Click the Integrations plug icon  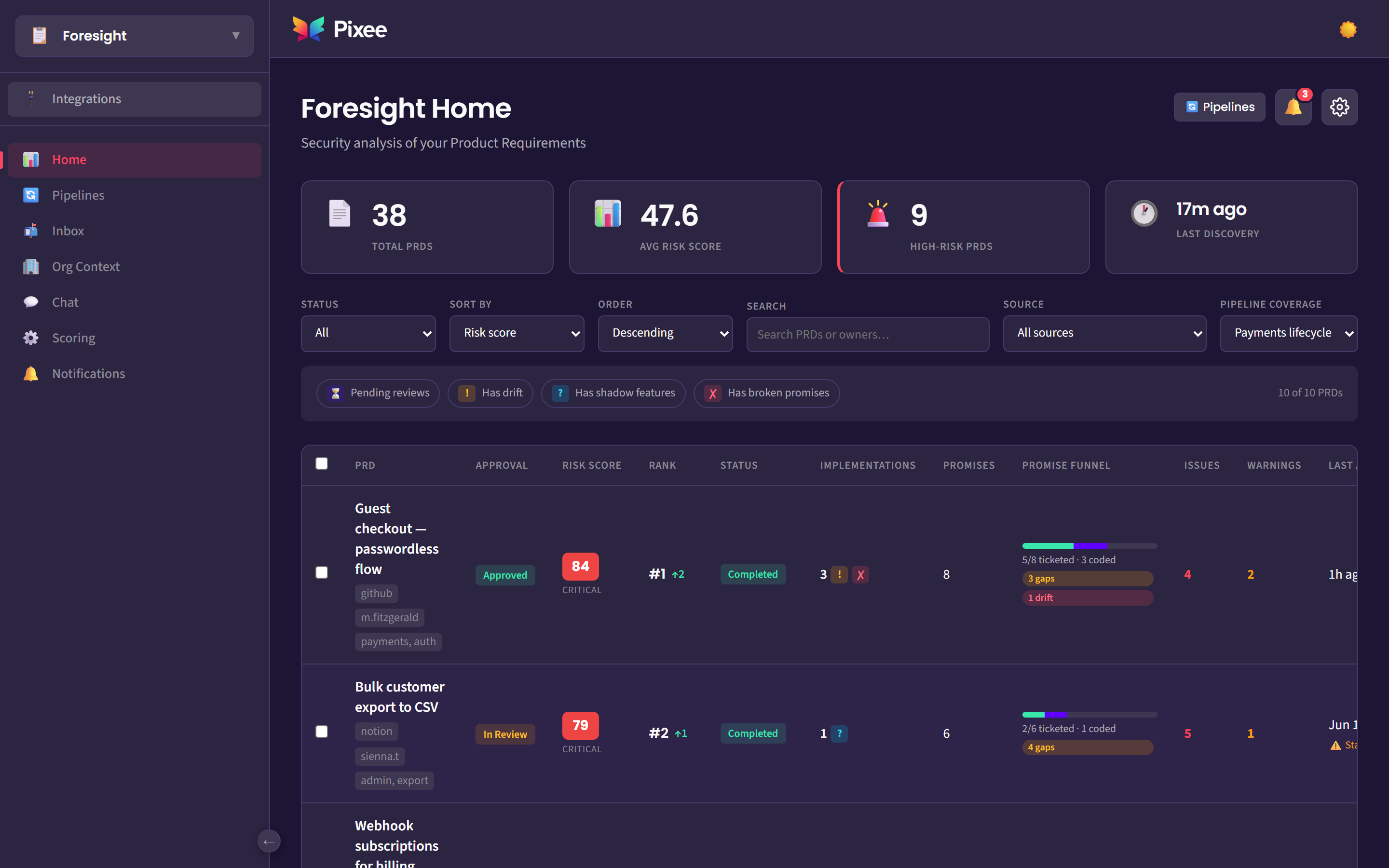31,99
